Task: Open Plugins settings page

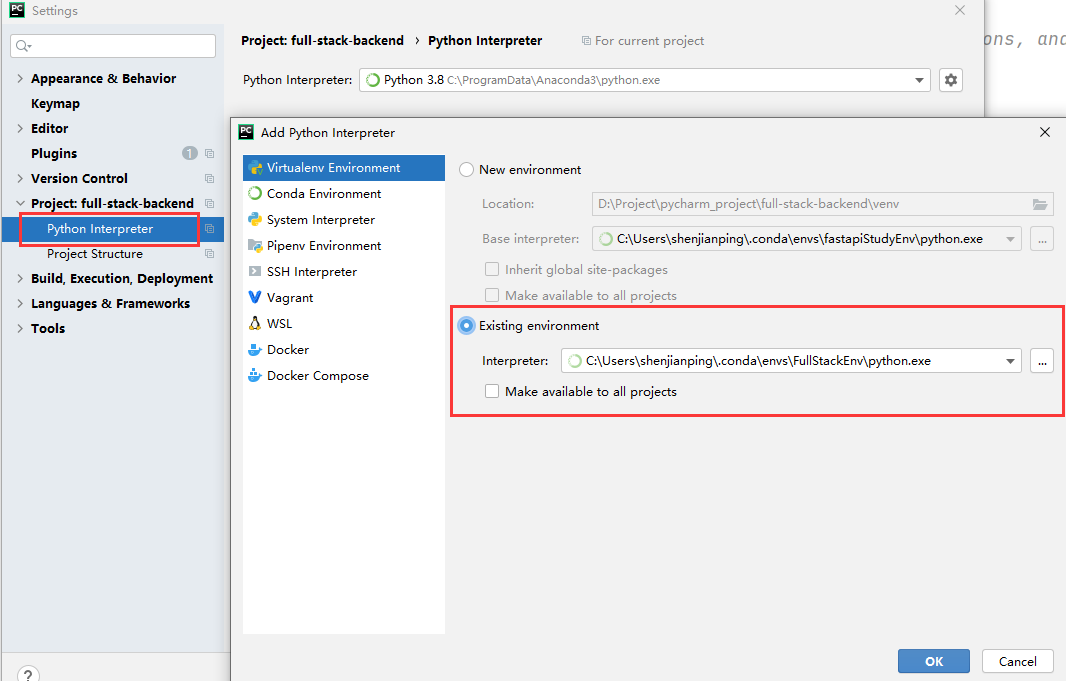Action: [54, 154]
